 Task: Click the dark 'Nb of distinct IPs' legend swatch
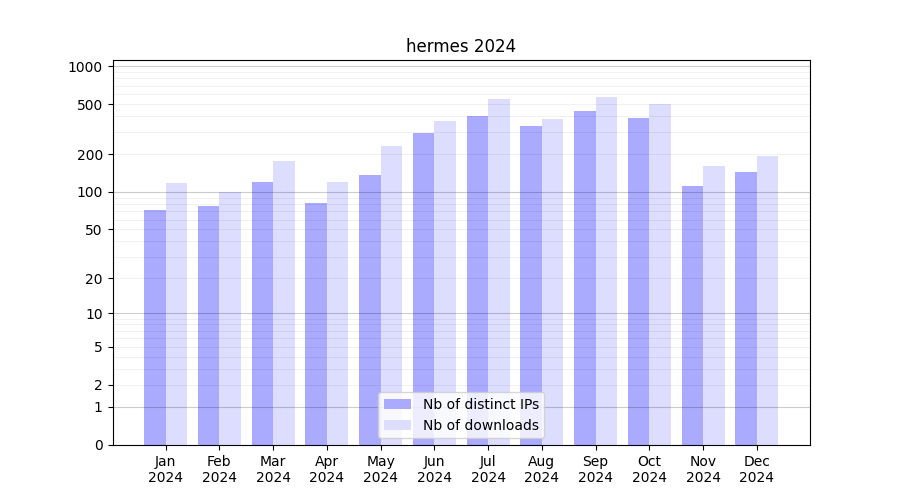pos(397,404)
